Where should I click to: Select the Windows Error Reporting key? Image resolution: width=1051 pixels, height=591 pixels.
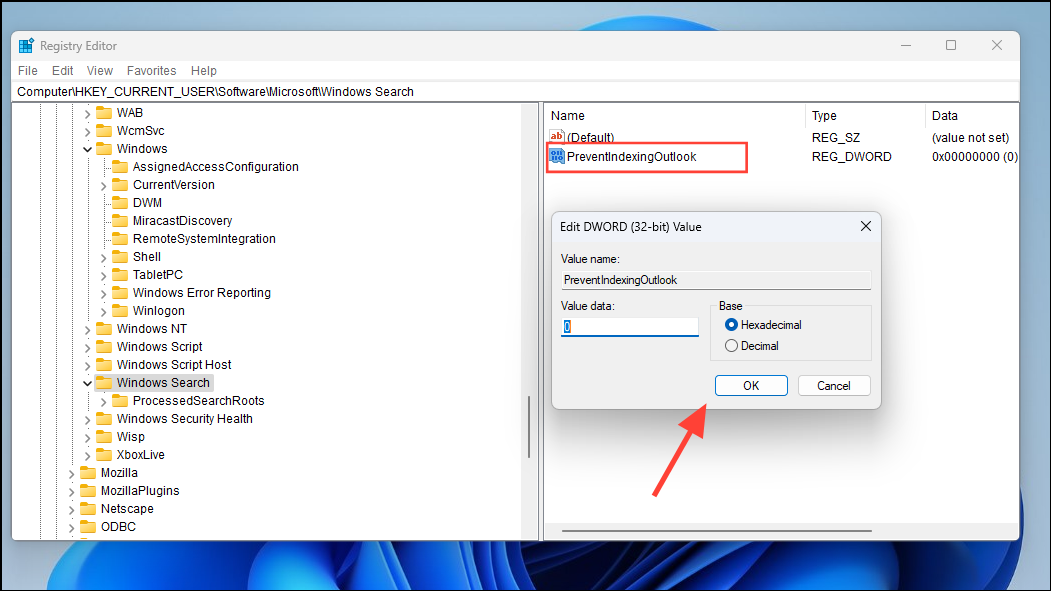tap(202, 293)
